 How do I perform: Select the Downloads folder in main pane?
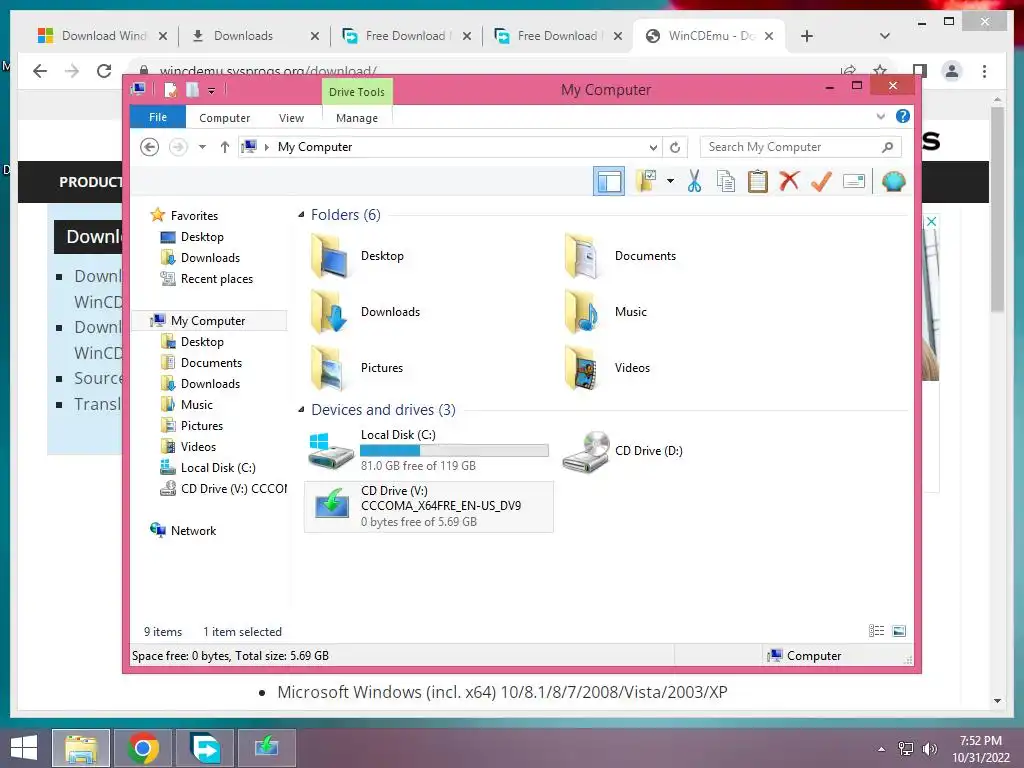tap(366, 312)
